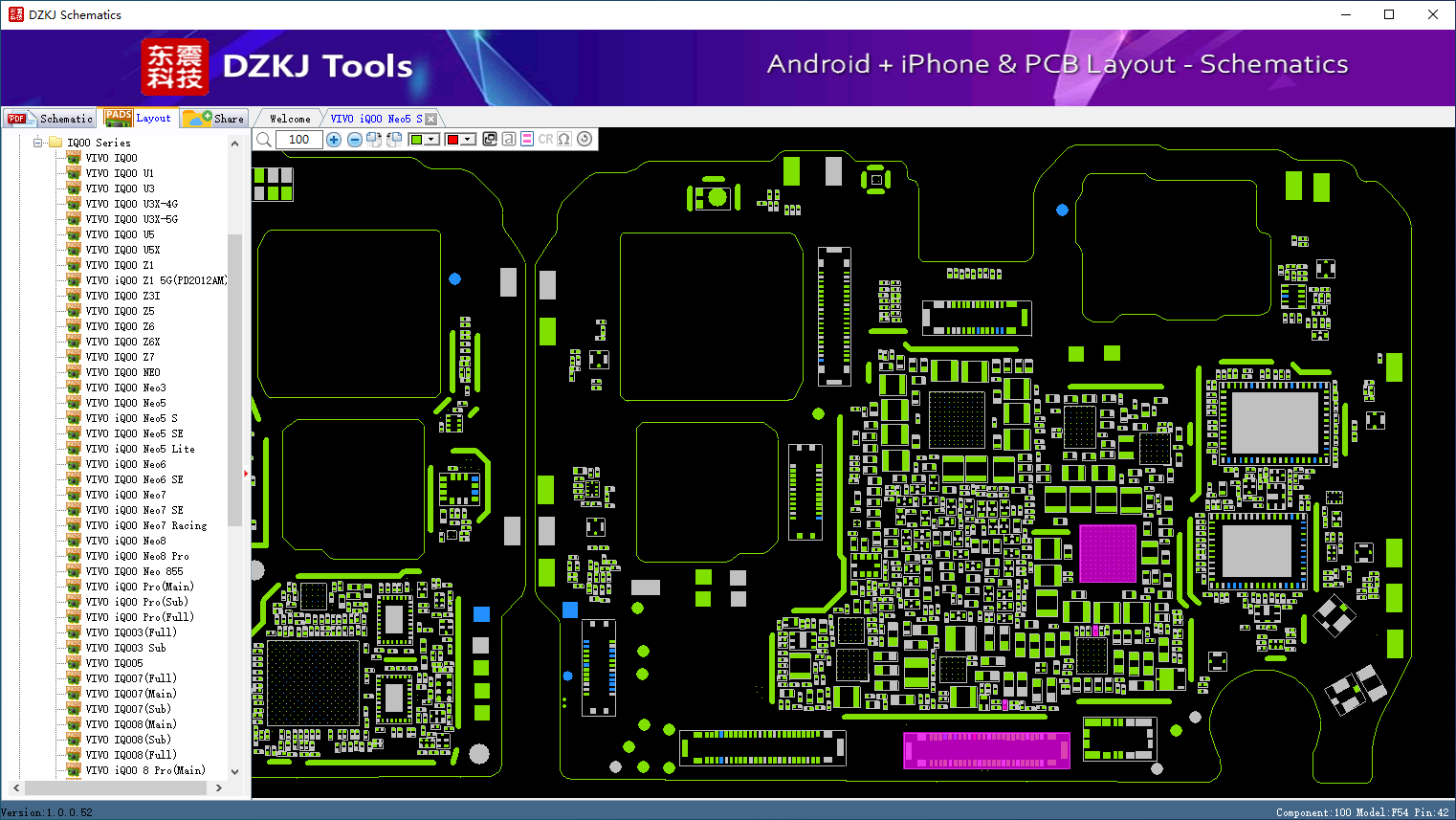Click the file icon beside VIVO IQOO NEO
This screenshot has width=1456, height=820.
coord(74,372)
